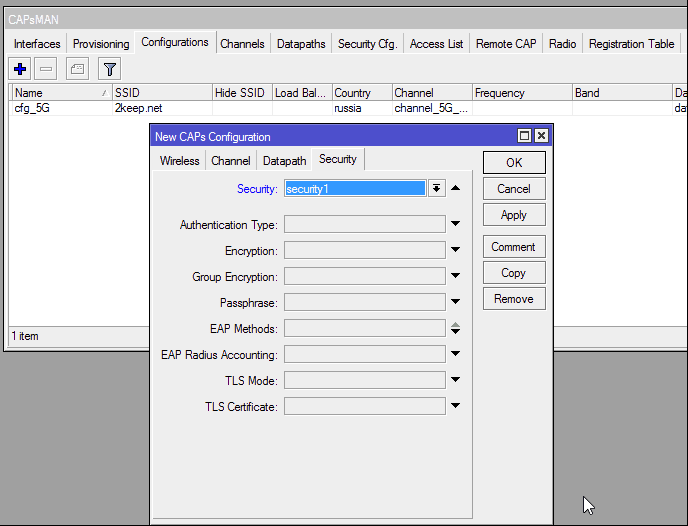Viewport: 688px width, 526px height.
Task: Maximize the New CAPs Configuration dialog
Action: (x=524, y=136)
